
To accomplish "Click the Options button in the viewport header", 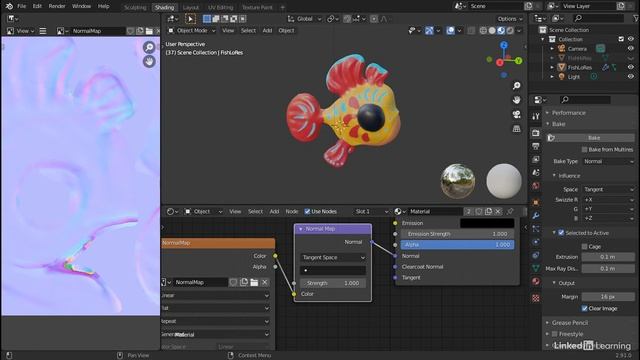I will pyautogui.click(x=510, y=19).
